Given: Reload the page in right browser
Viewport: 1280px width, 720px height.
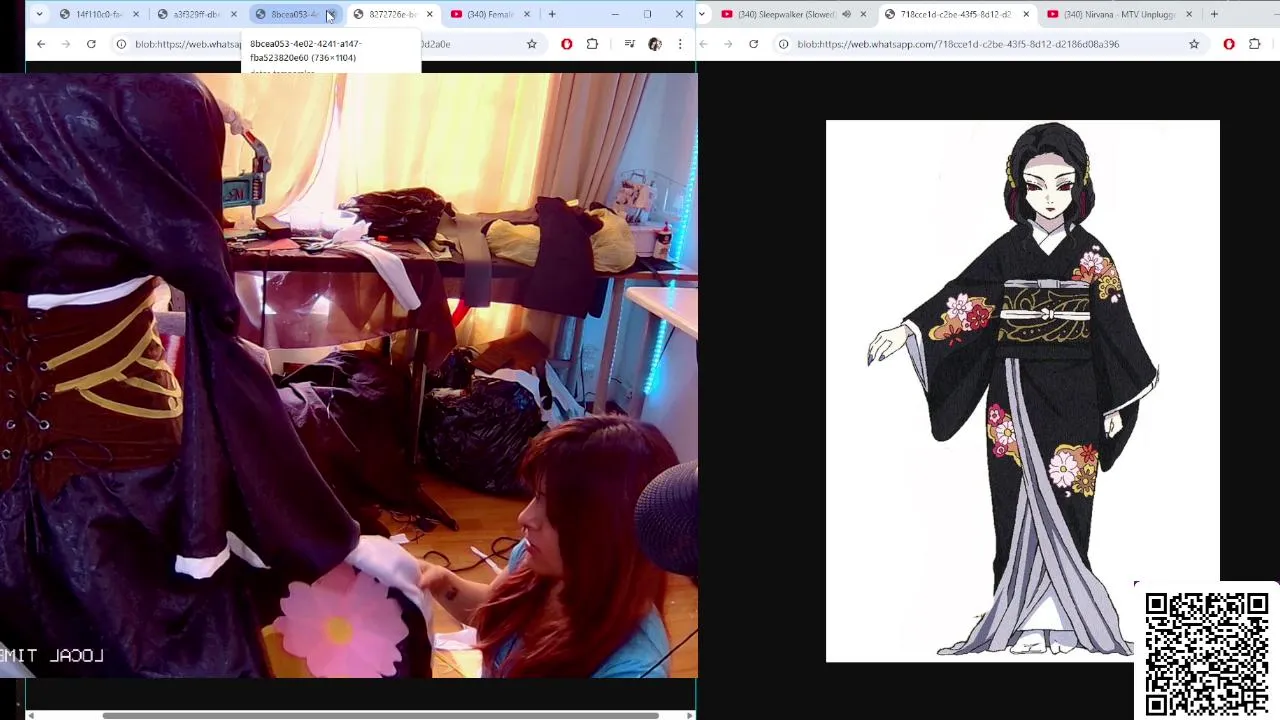Looking at the screenshot, I should click(753, 44).
